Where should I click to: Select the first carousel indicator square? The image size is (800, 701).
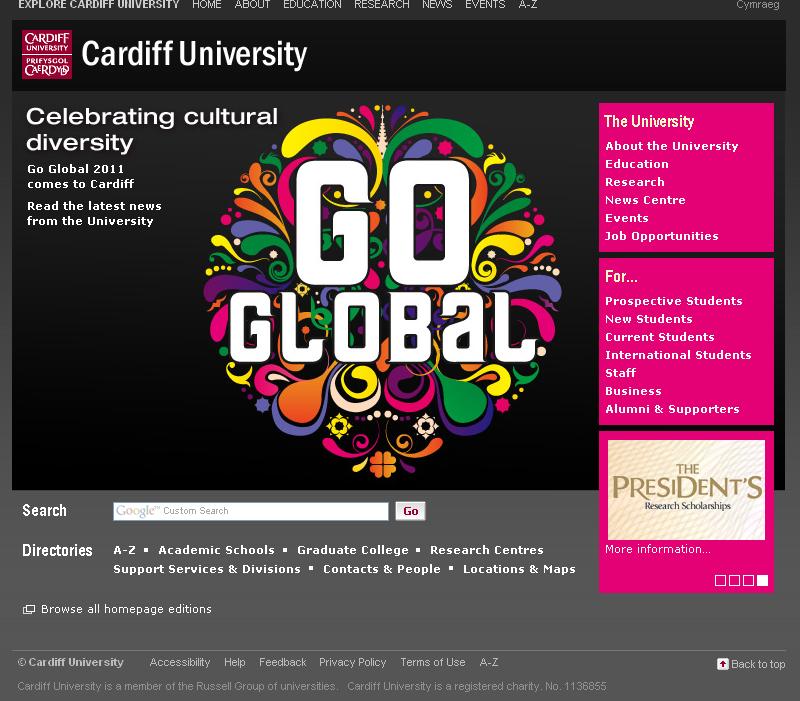[720, 580]
